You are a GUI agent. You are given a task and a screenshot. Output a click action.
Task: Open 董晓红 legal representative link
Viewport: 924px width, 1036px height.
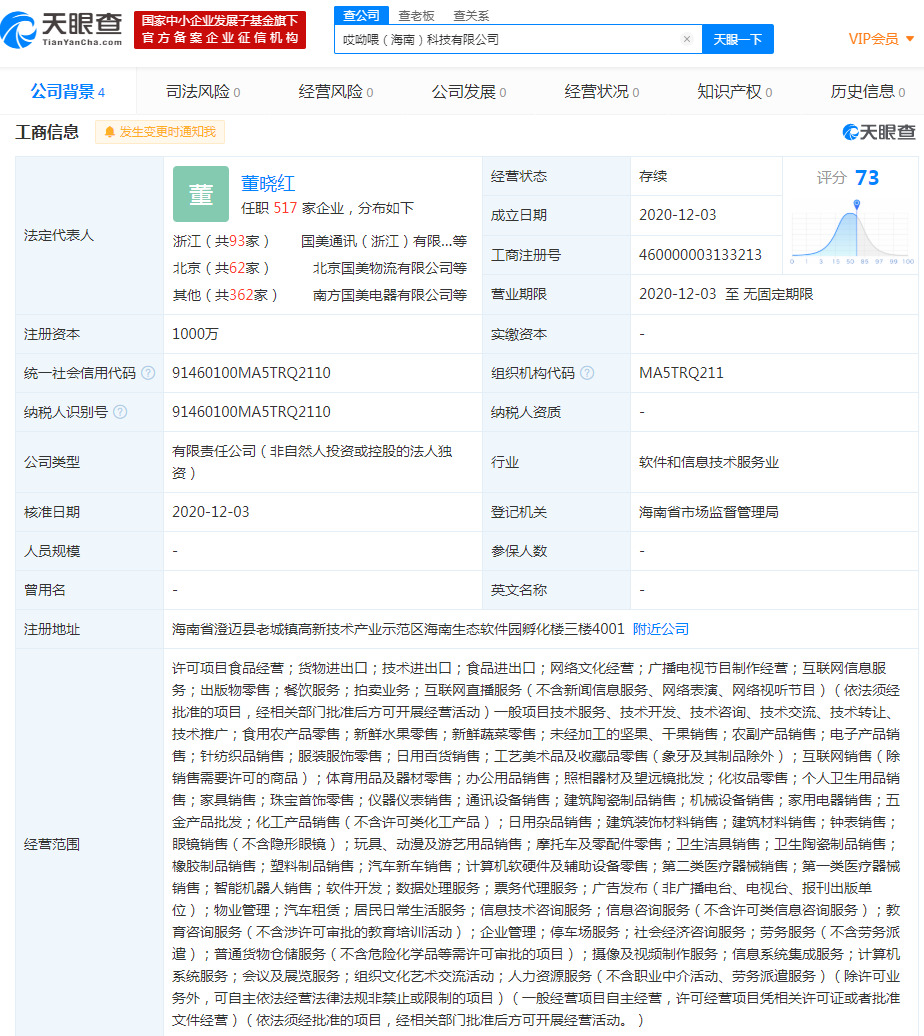click(x=268, y=183)
